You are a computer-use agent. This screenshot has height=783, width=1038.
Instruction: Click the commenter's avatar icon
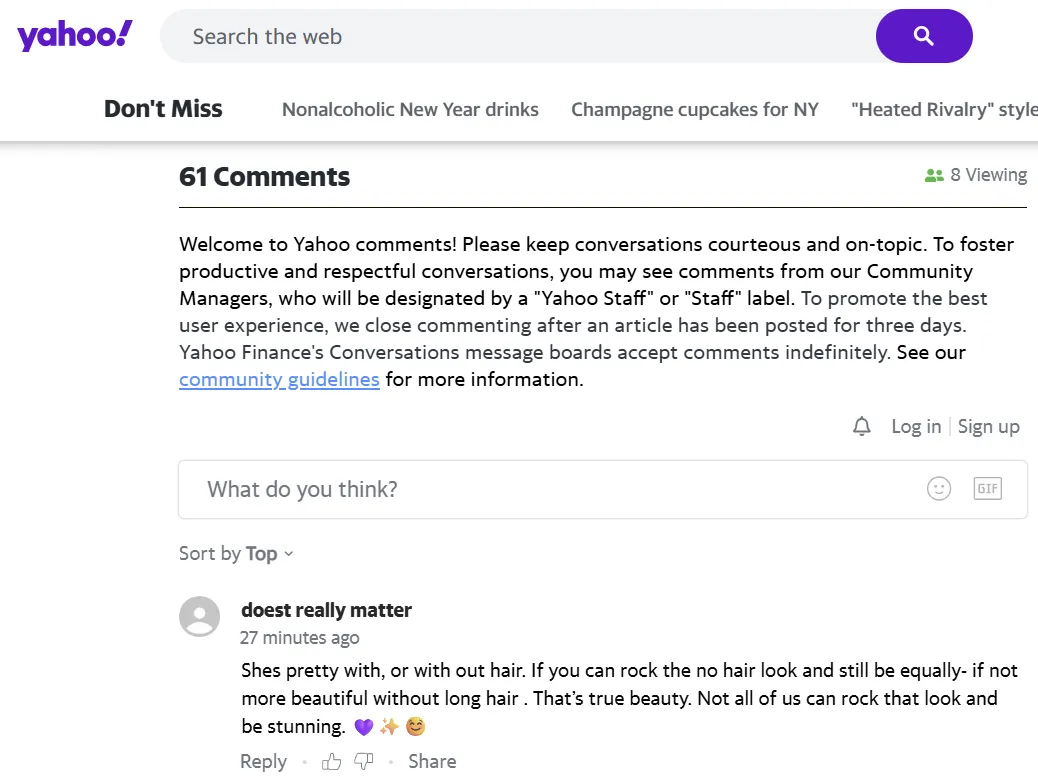(199, 616)
